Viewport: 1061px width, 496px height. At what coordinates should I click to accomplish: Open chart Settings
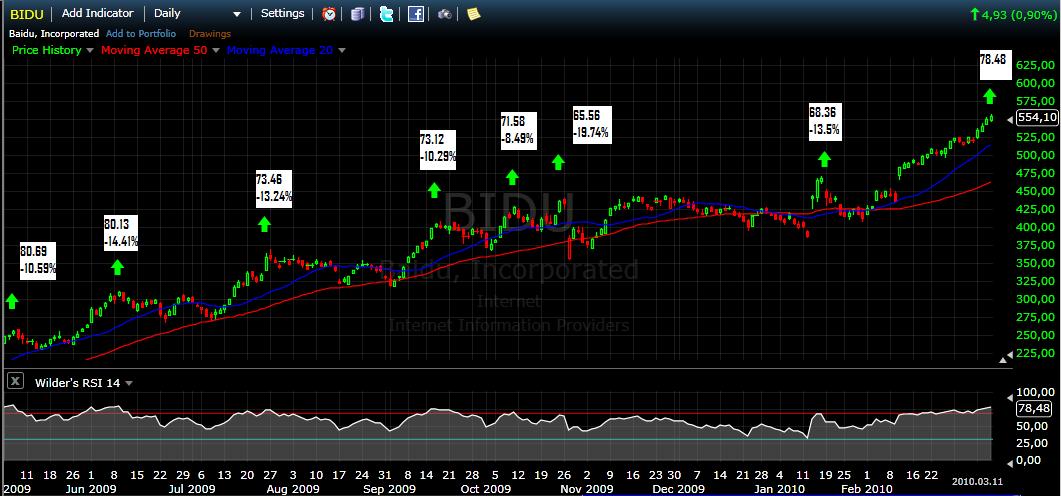282,14
